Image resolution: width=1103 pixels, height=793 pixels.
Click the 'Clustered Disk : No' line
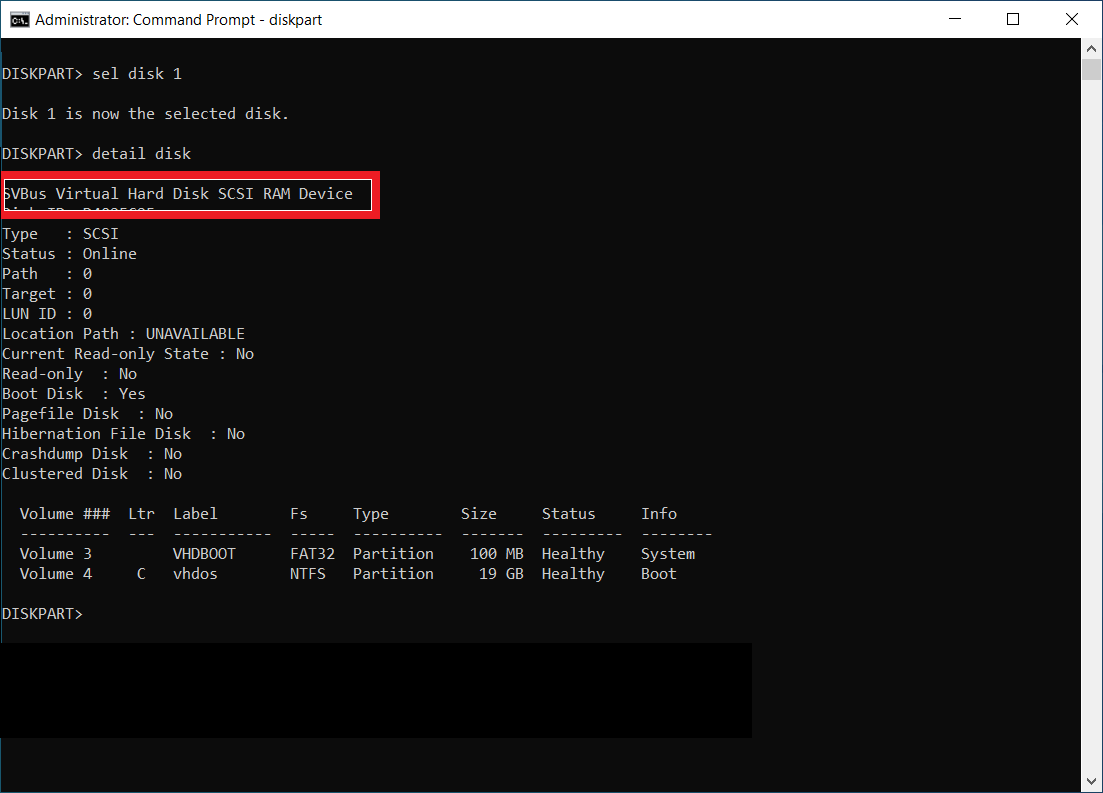tap(91, 474)
